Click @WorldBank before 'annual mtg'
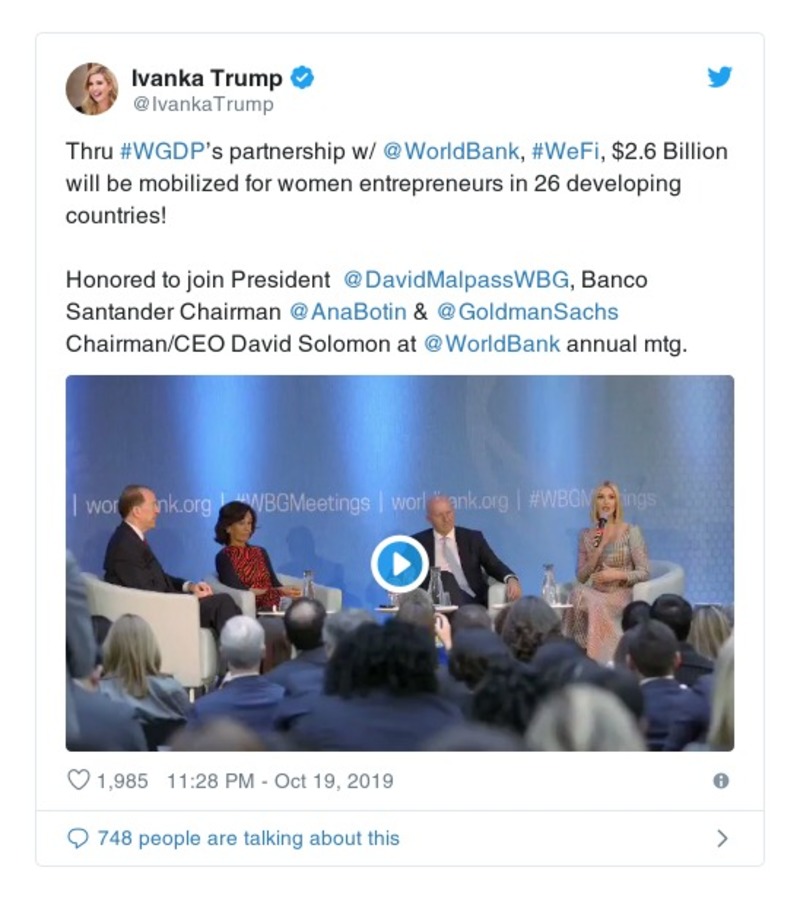 click(491, 344)
